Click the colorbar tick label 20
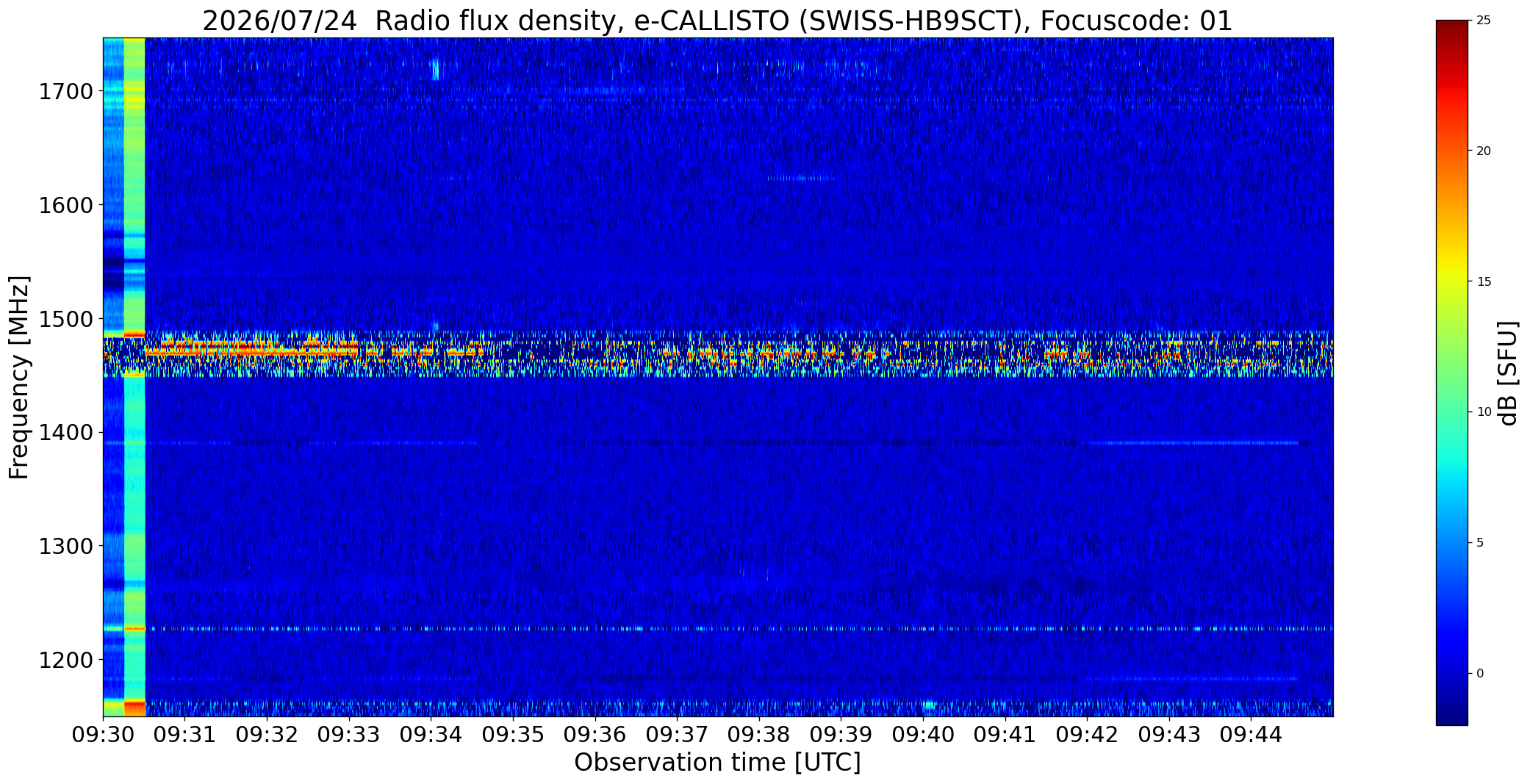 [1484, 151]
